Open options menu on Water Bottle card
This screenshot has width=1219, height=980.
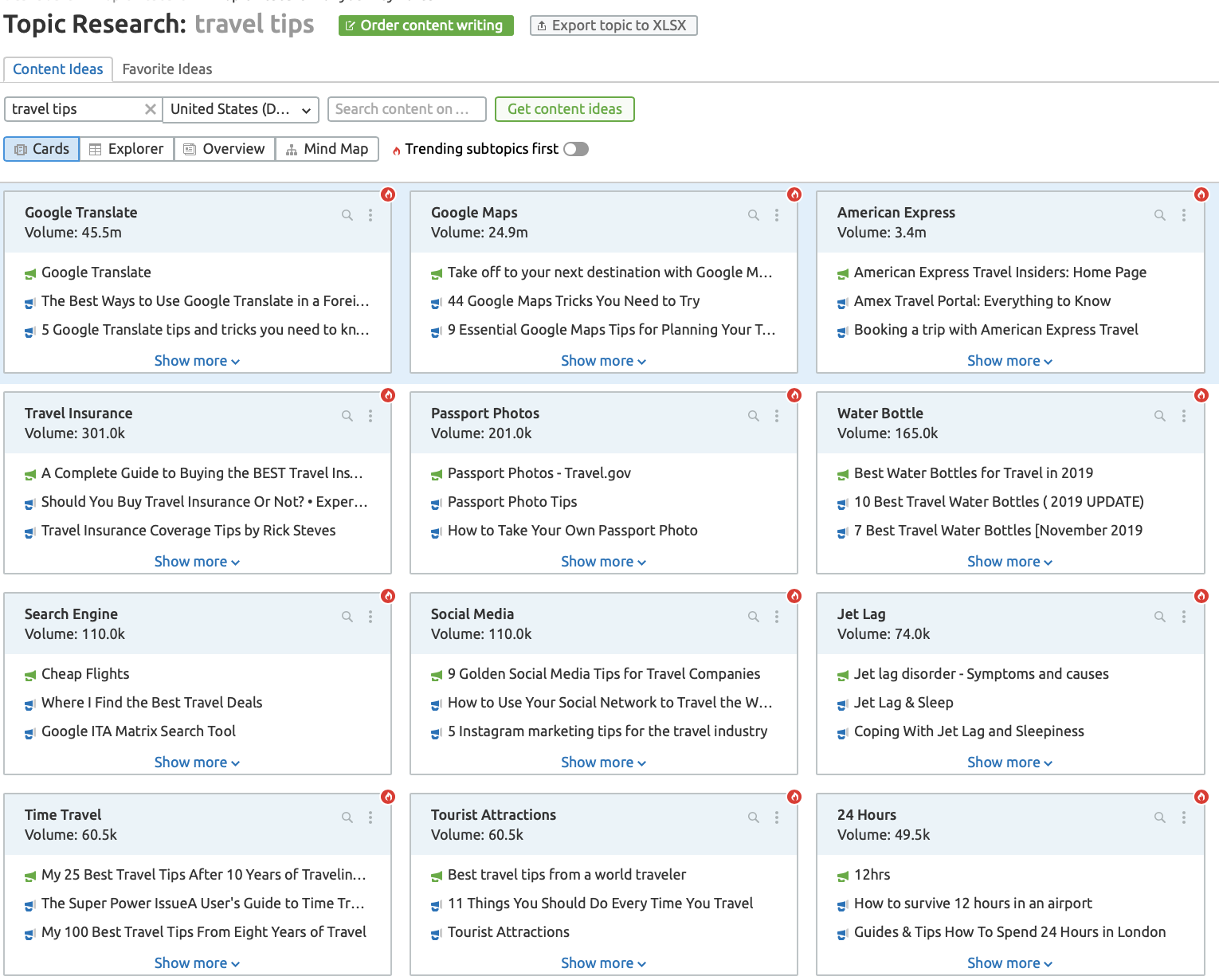point(1184,416)
